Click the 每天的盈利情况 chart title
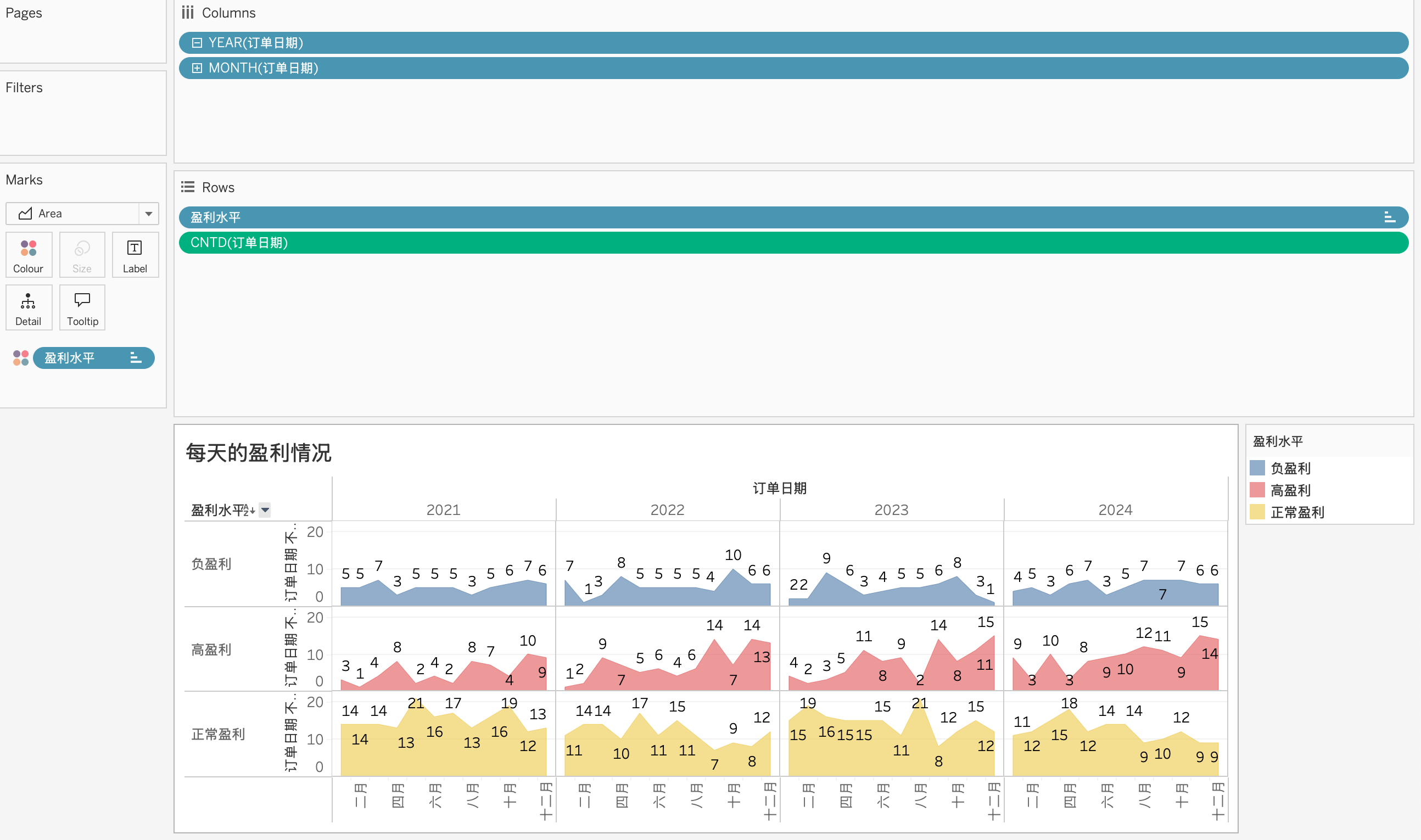 (259, 453)
